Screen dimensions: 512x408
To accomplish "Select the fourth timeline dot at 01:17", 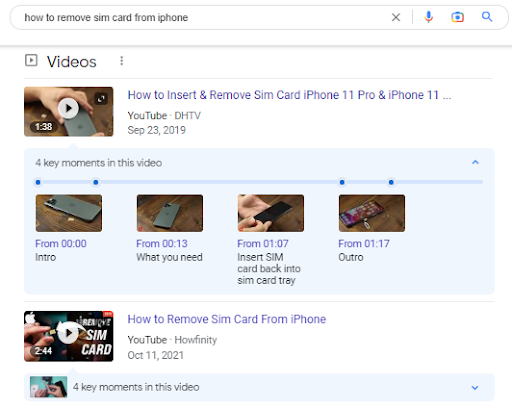I will pos(391,182).
